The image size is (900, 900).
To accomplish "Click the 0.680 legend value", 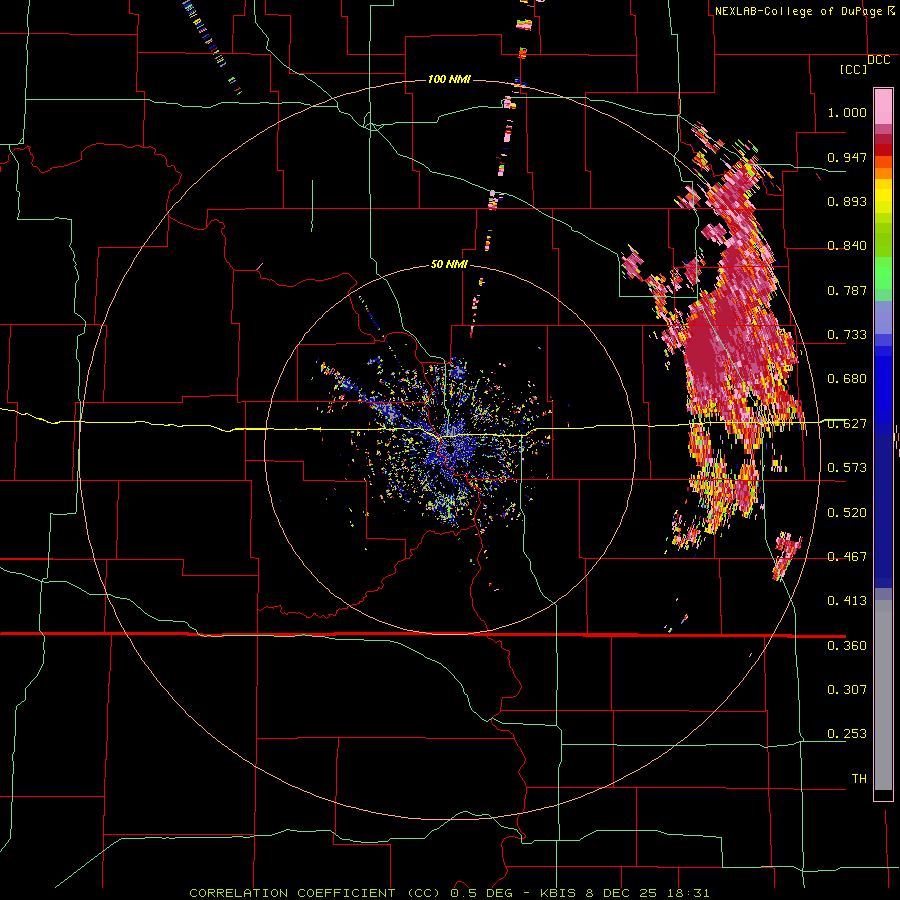I will (847, 379).
